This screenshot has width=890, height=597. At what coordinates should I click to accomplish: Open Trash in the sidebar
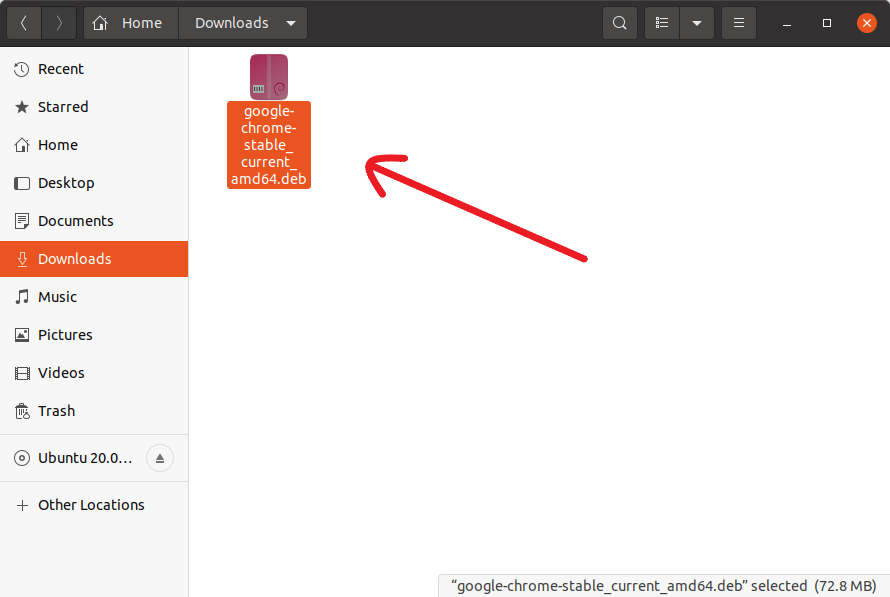(94, 411)
